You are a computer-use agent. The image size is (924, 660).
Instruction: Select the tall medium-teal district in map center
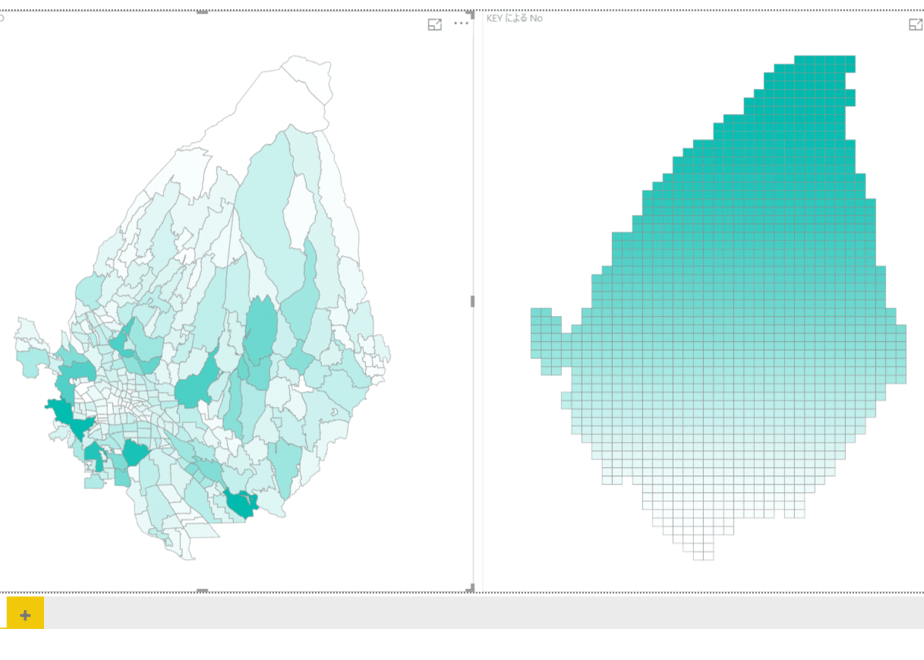click(260, 330)
